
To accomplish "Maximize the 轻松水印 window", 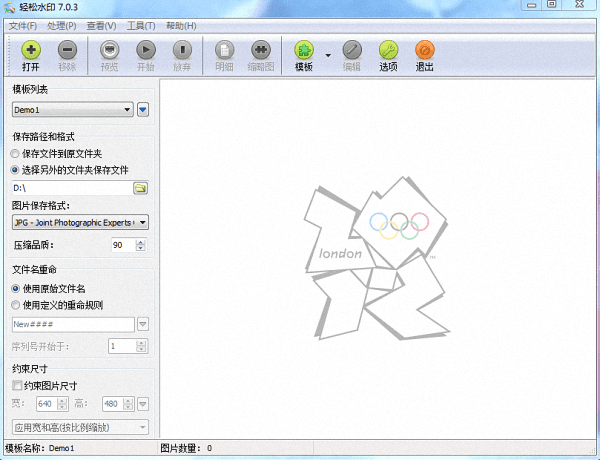I will click(551, 5).
